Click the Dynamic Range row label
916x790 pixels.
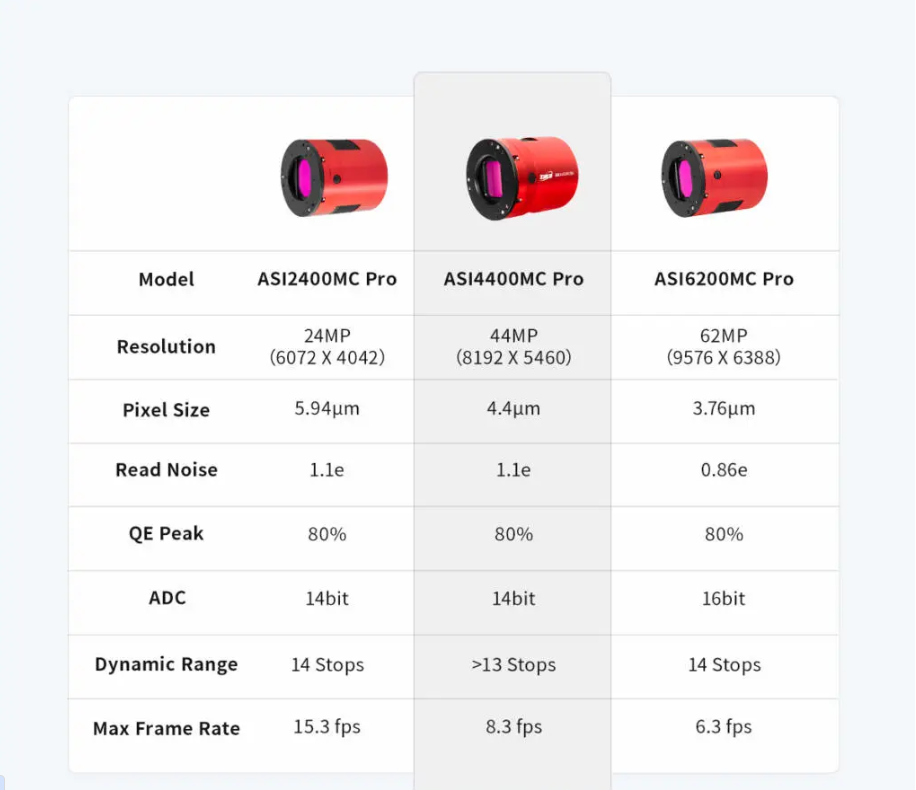click(x=166, y=665)
